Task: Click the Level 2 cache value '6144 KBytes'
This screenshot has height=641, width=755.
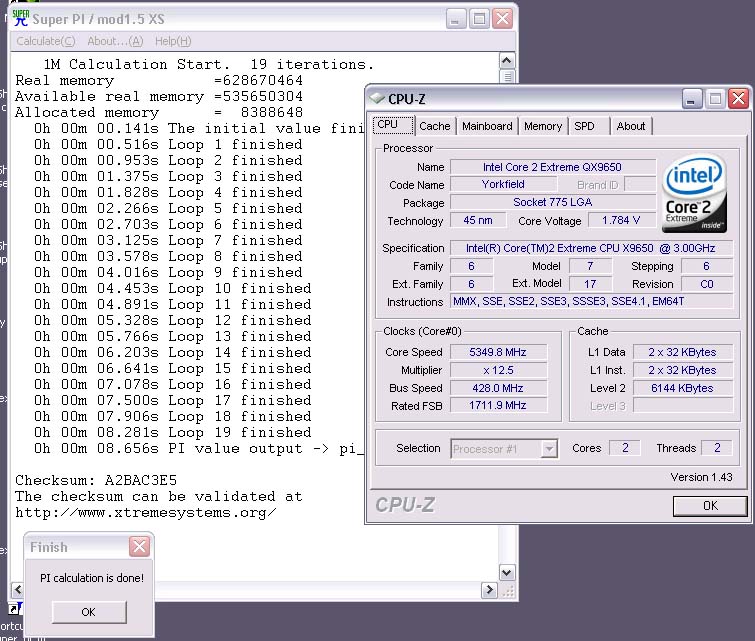Action: click(x=683, y=388)
